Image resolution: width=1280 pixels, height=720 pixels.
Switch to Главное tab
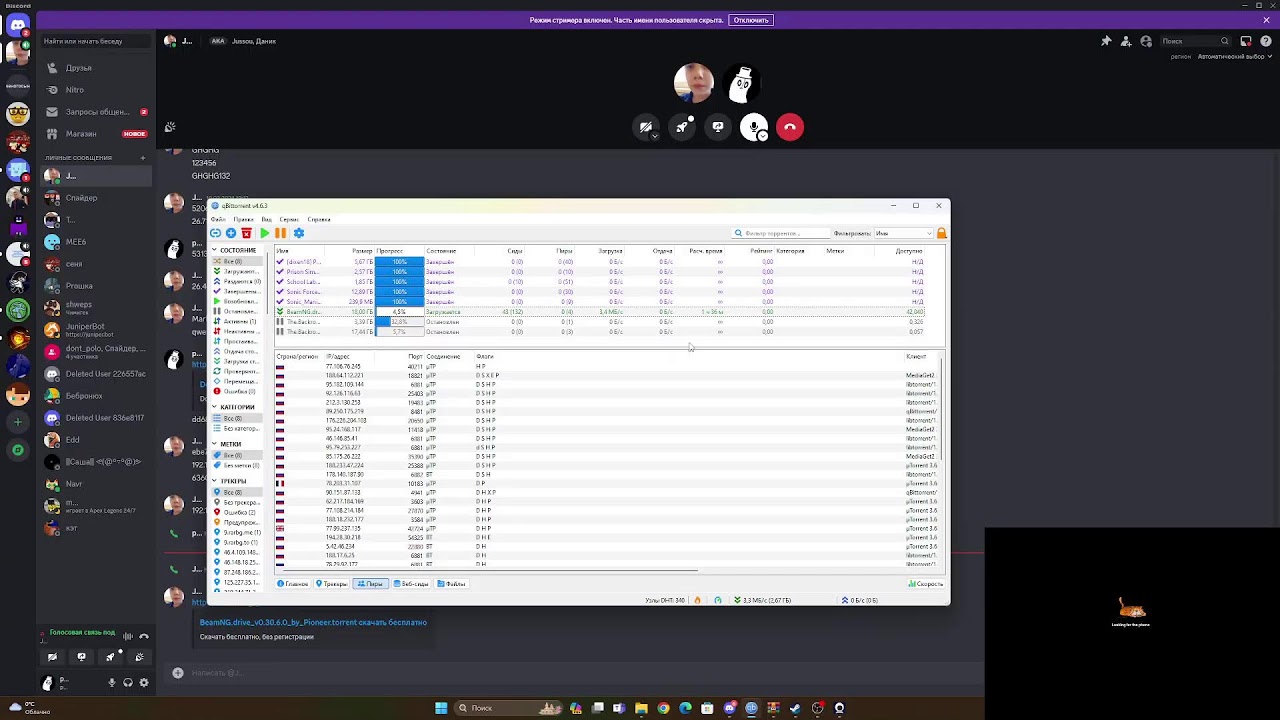293,584
